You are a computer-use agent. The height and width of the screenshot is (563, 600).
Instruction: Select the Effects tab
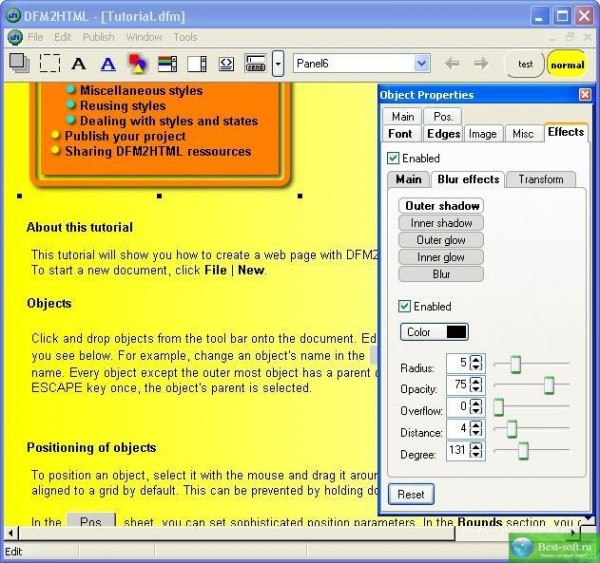pos(566,132)
